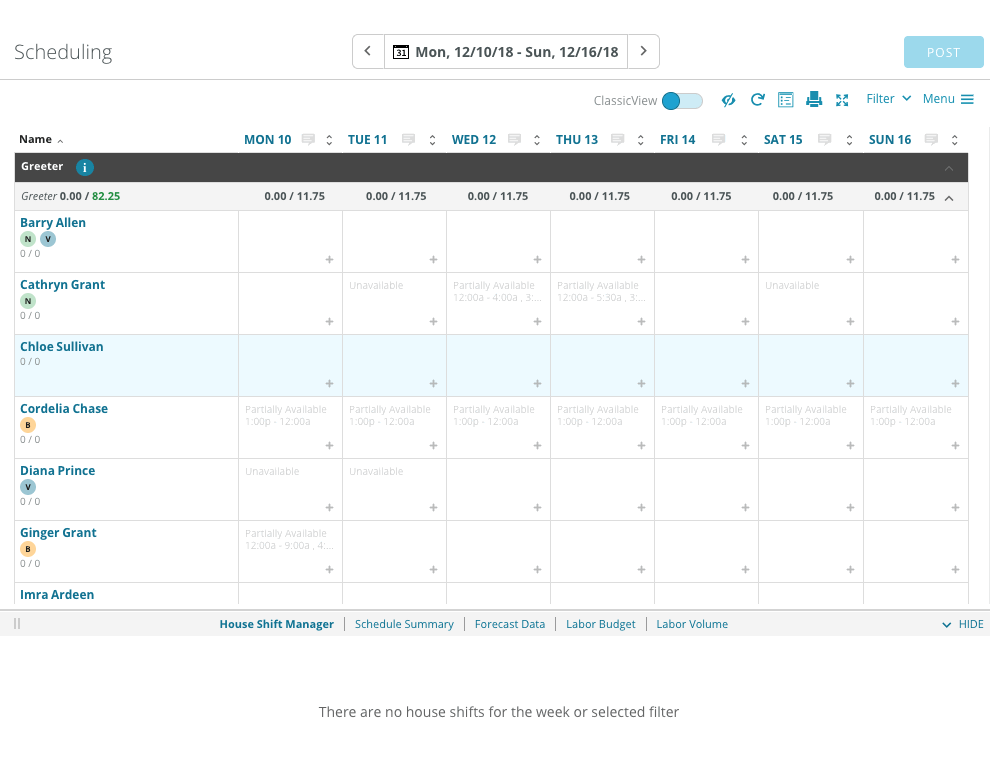
Task: Open Cathryn Grant employee link
Action: coord(62,285)
